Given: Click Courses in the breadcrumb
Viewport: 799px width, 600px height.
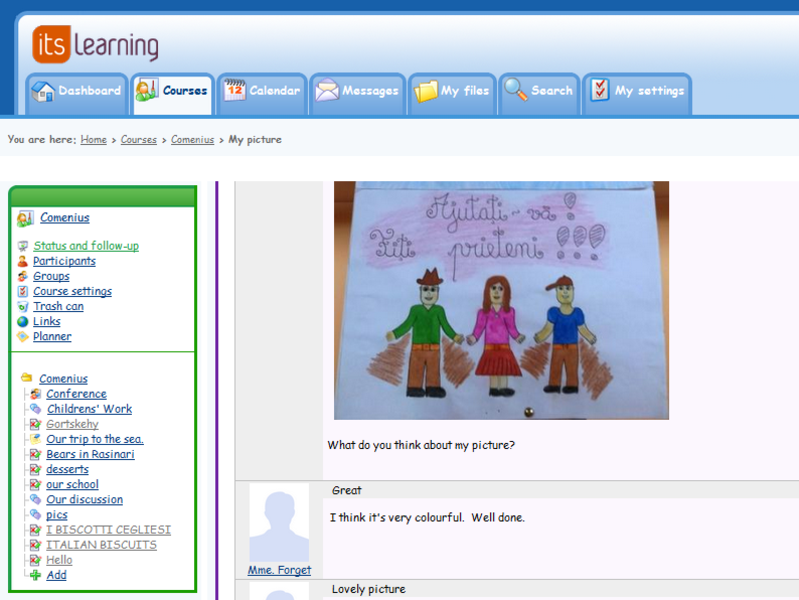Looking at the screenshot, I should click(139, 139).
